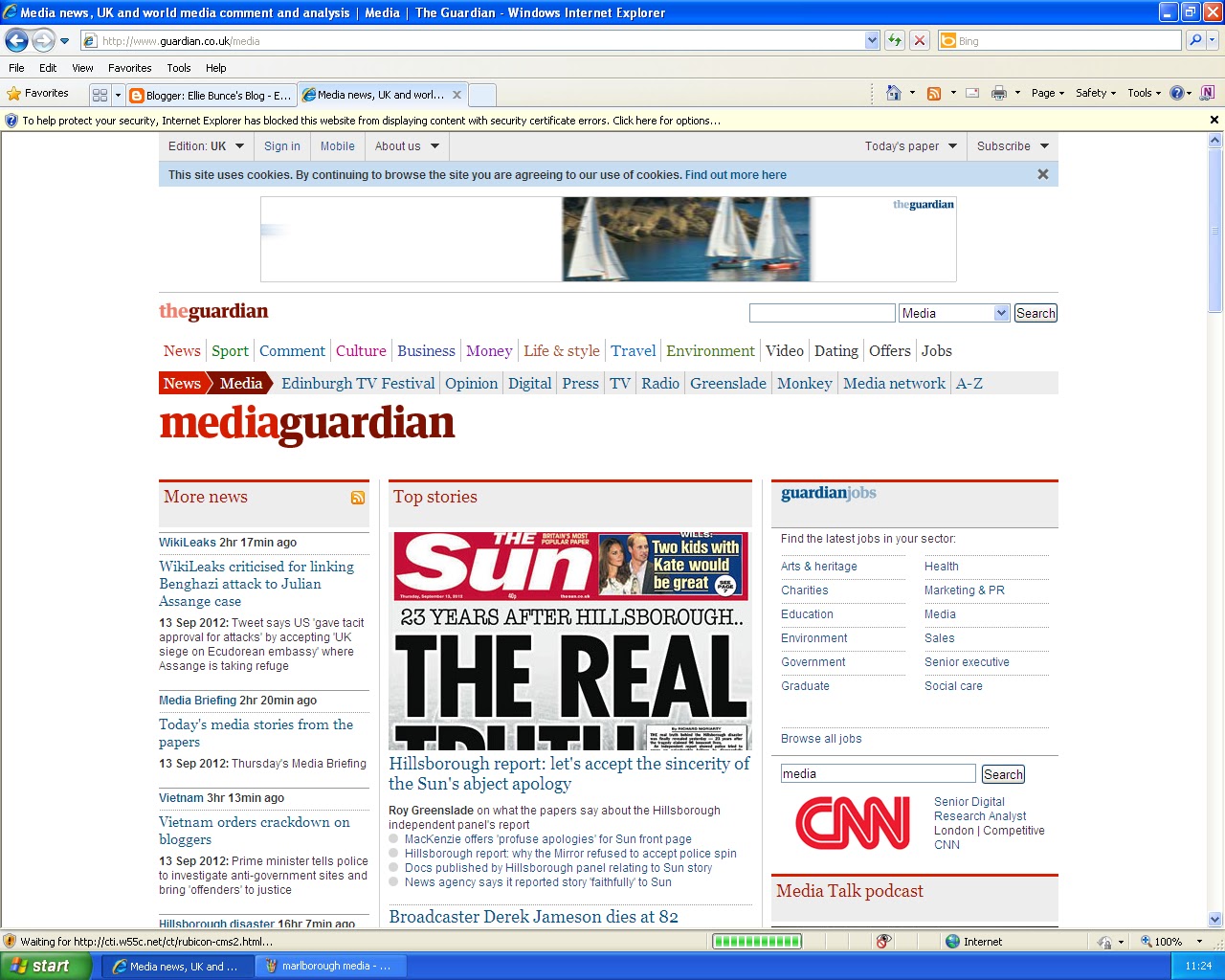The width and height of the screenshot is (1225, 980).
Task: Open the Edit menu
Action: 48,68
